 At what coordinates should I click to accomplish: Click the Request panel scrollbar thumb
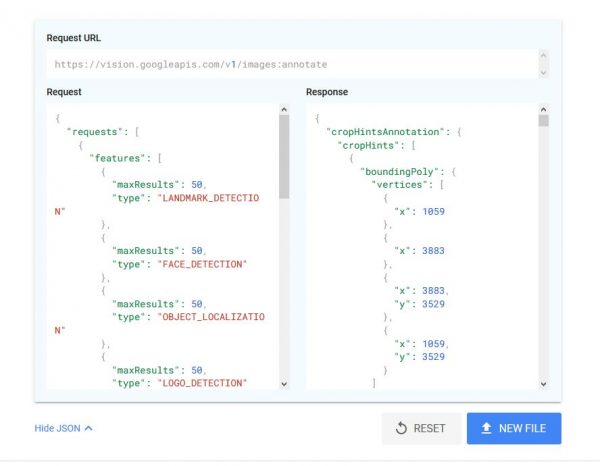click(x=284, y=156)
